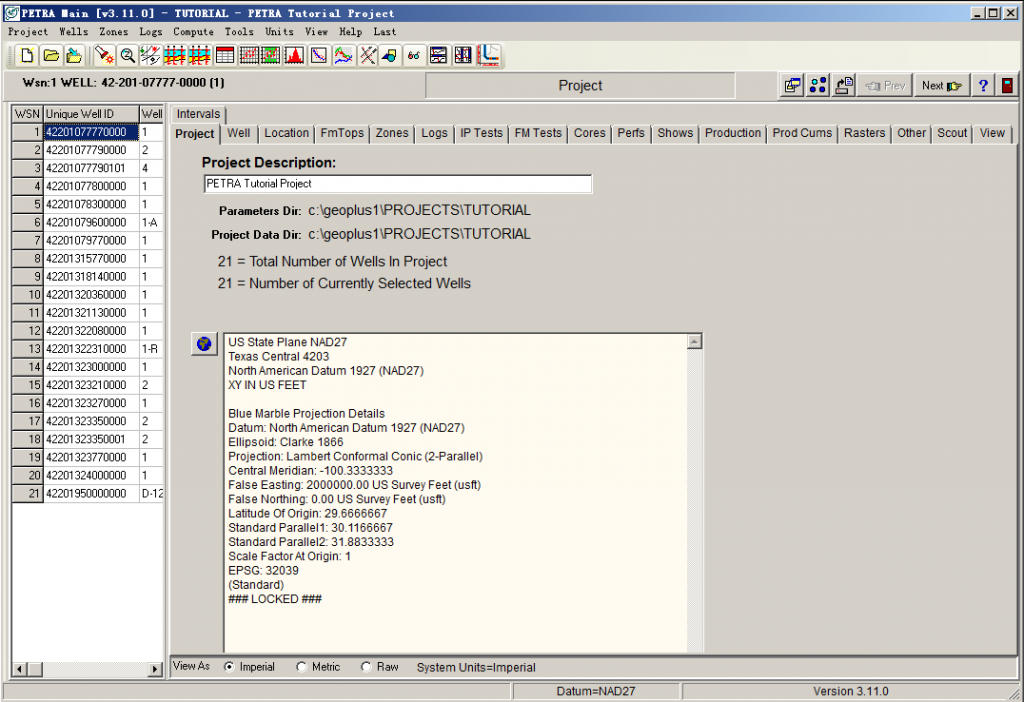
Task: Click the open yellow folder toolbar icon
Action: pyautogui.click(x=51, y=56)
